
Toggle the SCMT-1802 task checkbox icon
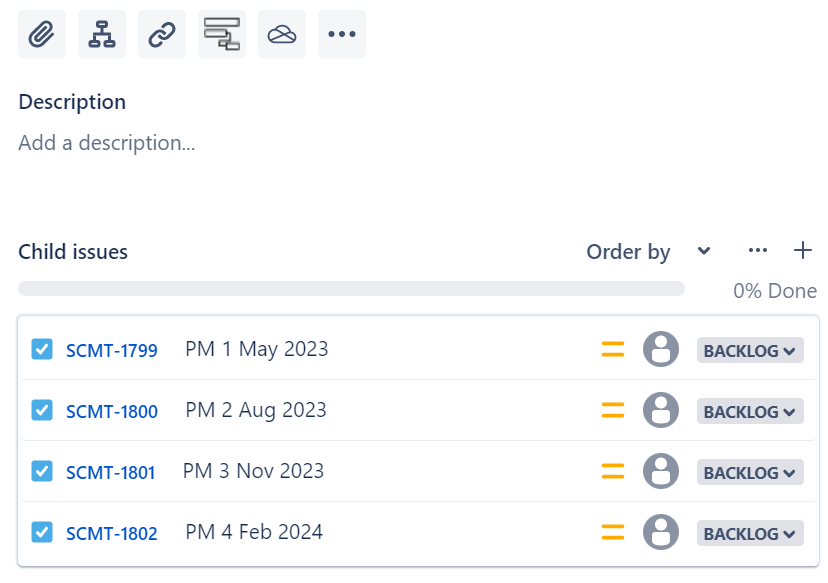(42, 532)
